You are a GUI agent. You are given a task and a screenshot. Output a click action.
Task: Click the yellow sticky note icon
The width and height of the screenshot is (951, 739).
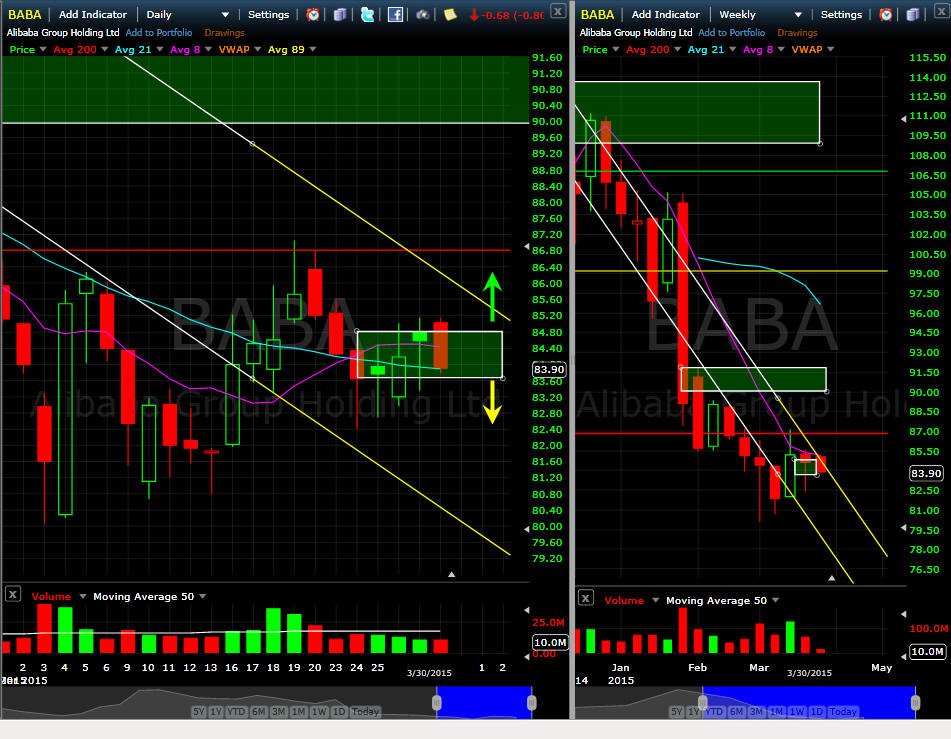pos(450,15)
